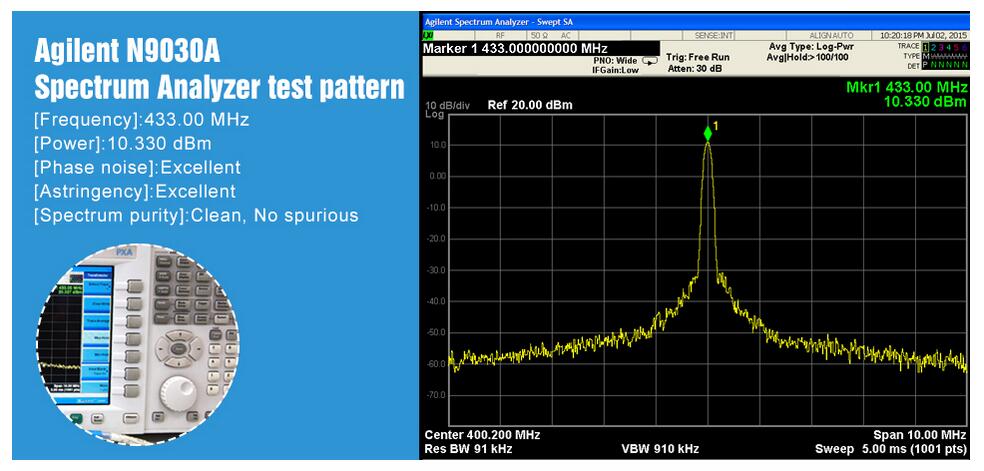Click the 'VBW 910 kHz' label
The image size is (984, 471).
tap(660, 449)
